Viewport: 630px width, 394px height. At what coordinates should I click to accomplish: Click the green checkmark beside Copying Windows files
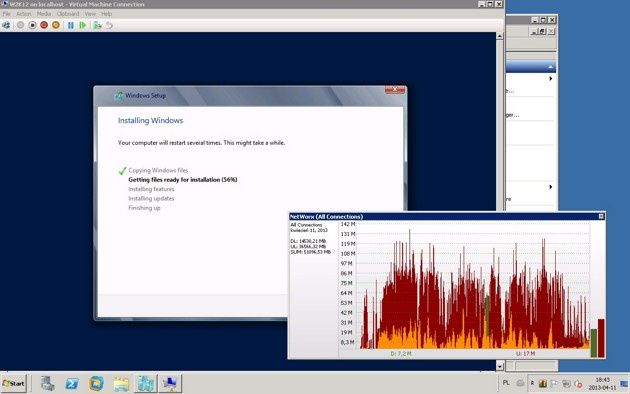122,171
